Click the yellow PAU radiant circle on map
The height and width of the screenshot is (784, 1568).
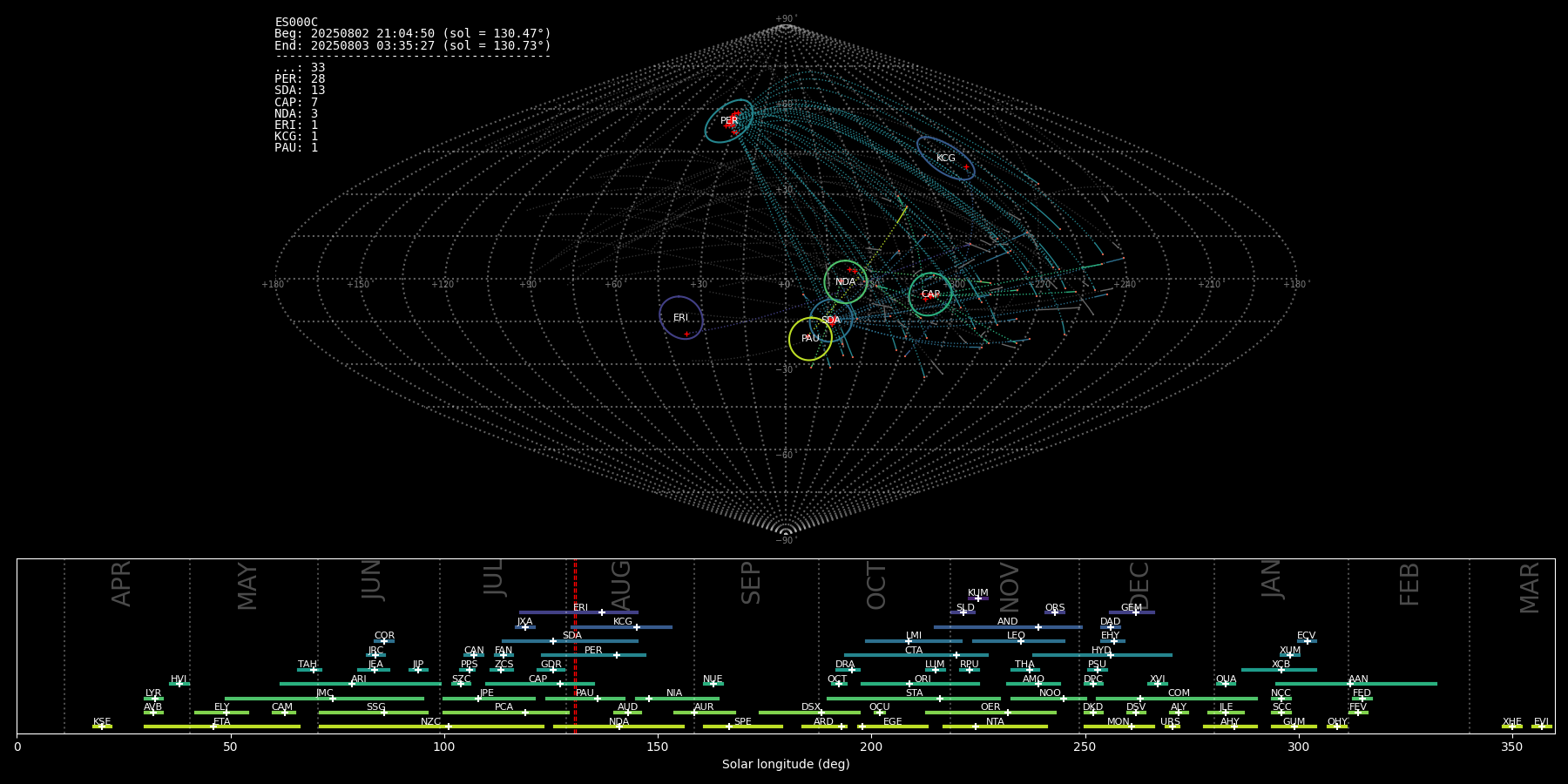pos(810,339)
